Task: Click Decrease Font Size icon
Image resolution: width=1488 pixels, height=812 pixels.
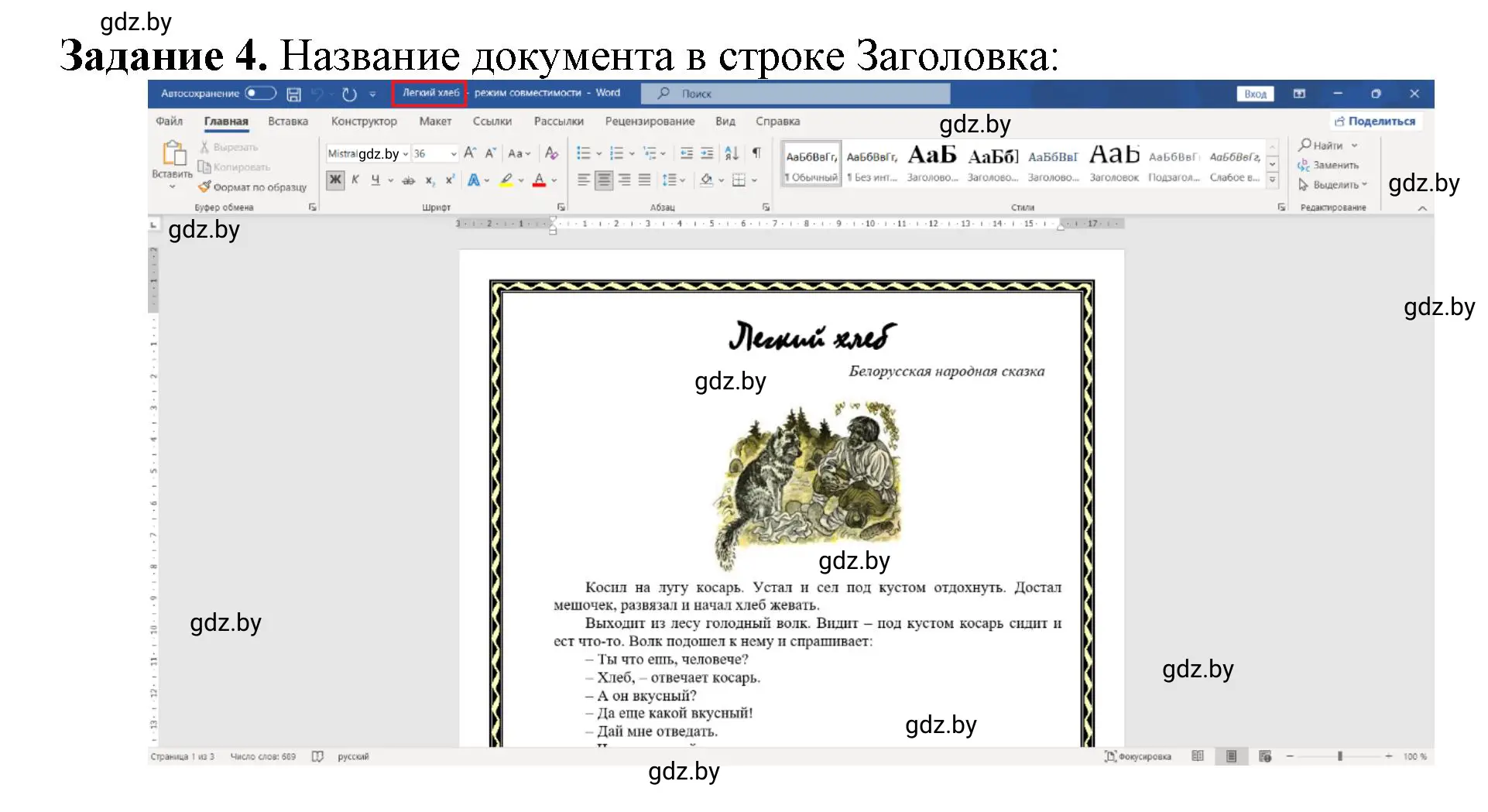Action: point(490,153)
